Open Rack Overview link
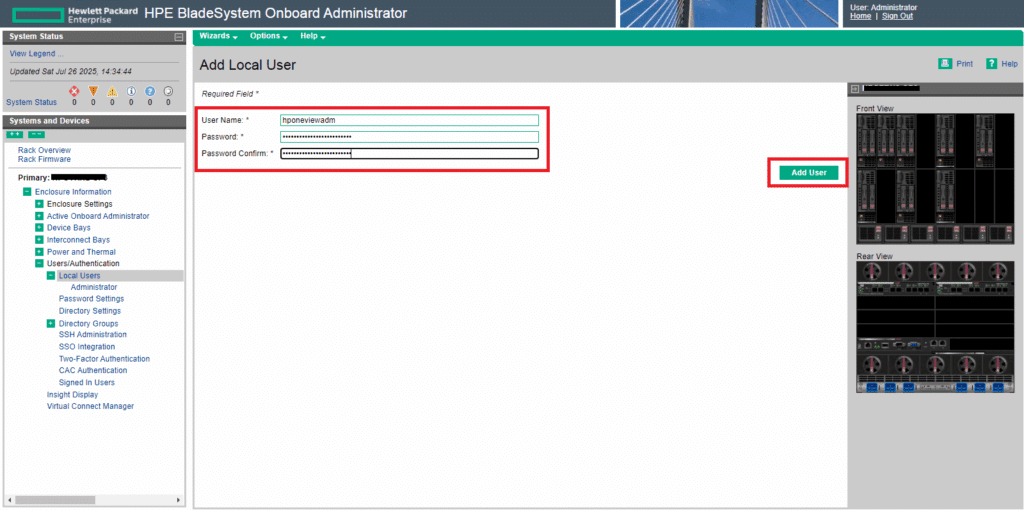This screenshot has width=1024, height=510. point(44,150)
